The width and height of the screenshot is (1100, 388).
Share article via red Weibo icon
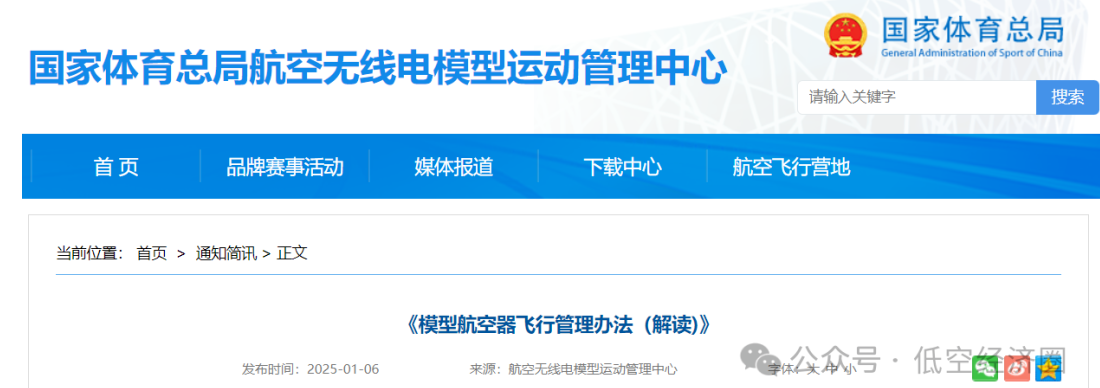[x=1017, y=368]
